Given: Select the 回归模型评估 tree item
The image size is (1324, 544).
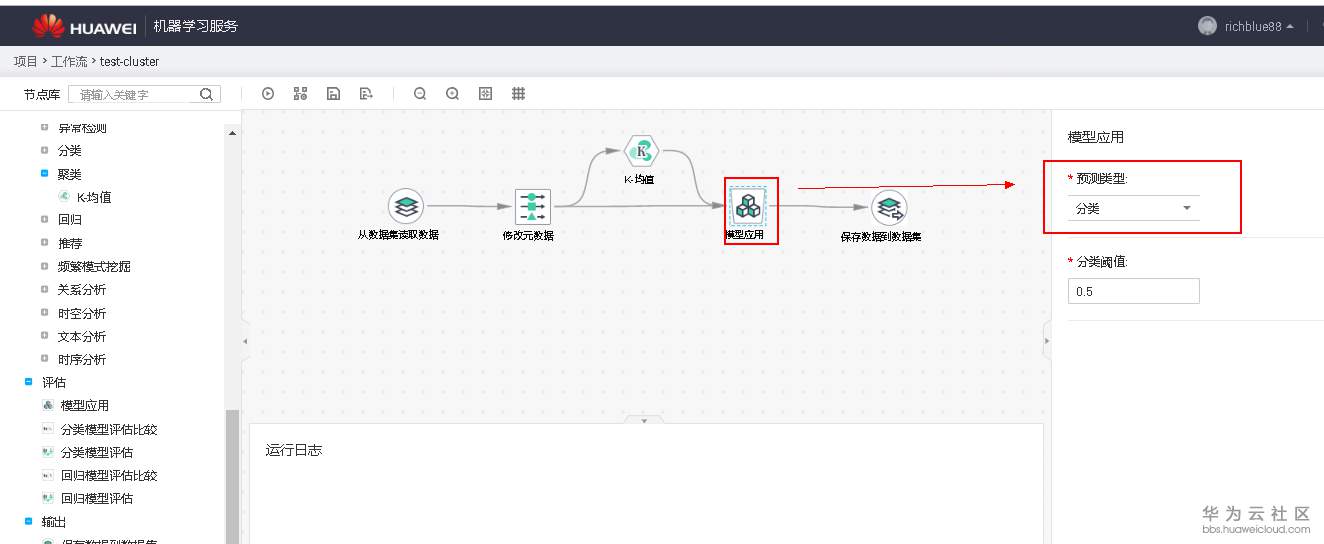Looking at the screenshot, I should point(97,498).
